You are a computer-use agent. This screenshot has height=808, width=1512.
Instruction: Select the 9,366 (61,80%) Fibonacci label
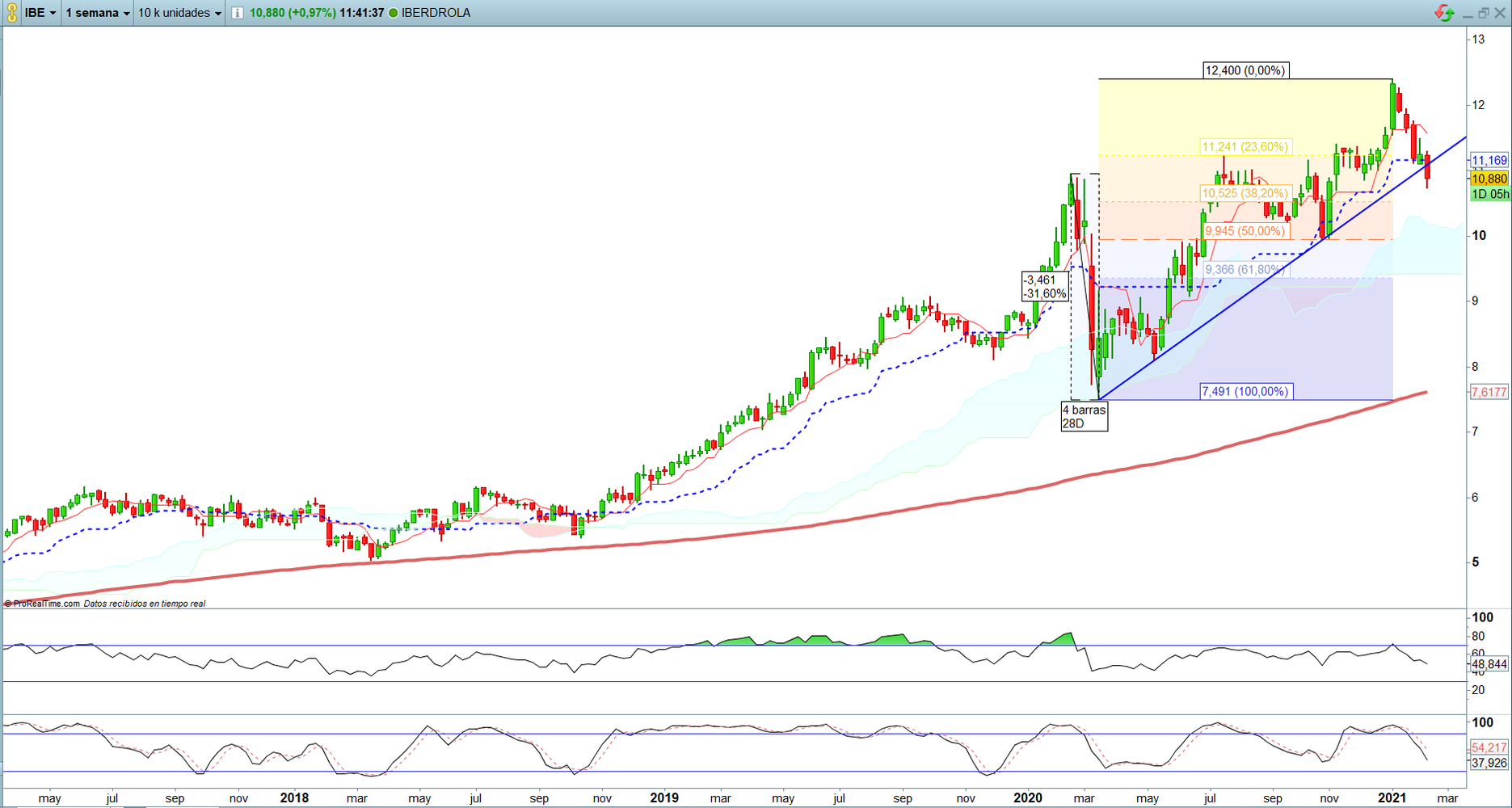point(1245,270)
